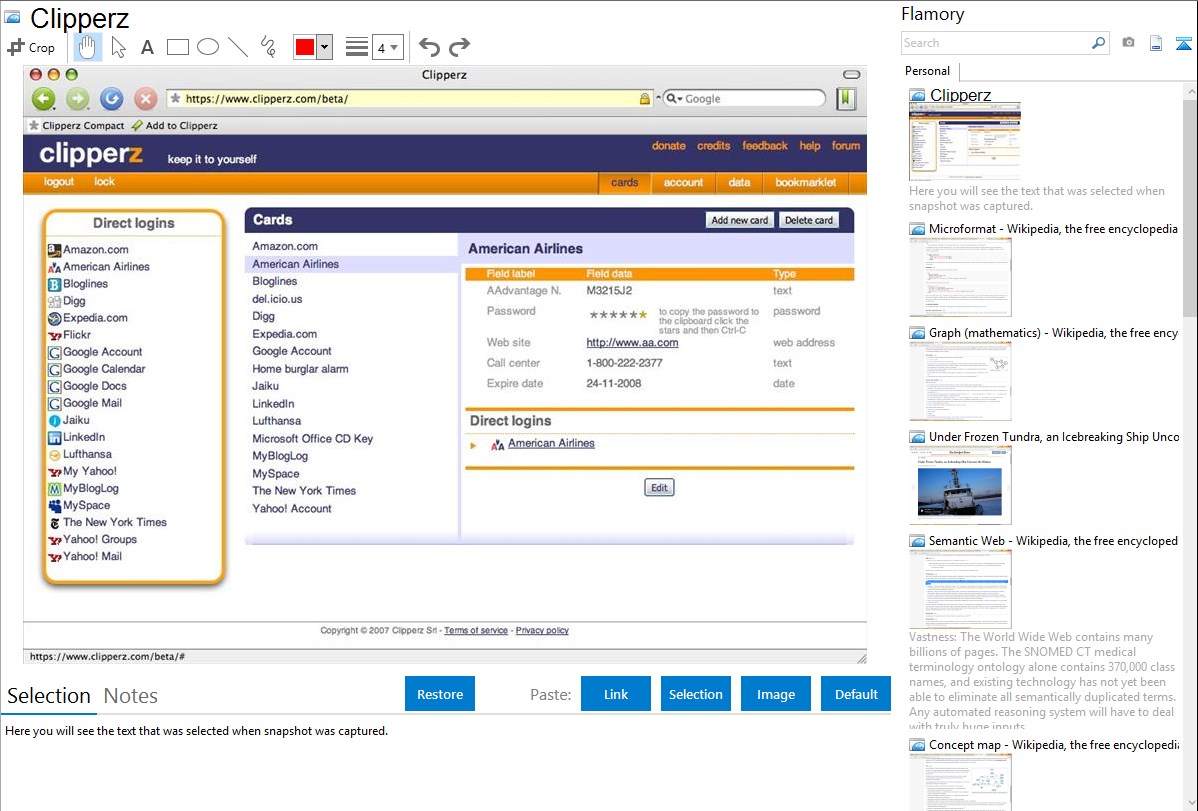The height and width of the screenshot is (811, 1198).
Task: Pick the text annotation tool
Action: [147, 47]
